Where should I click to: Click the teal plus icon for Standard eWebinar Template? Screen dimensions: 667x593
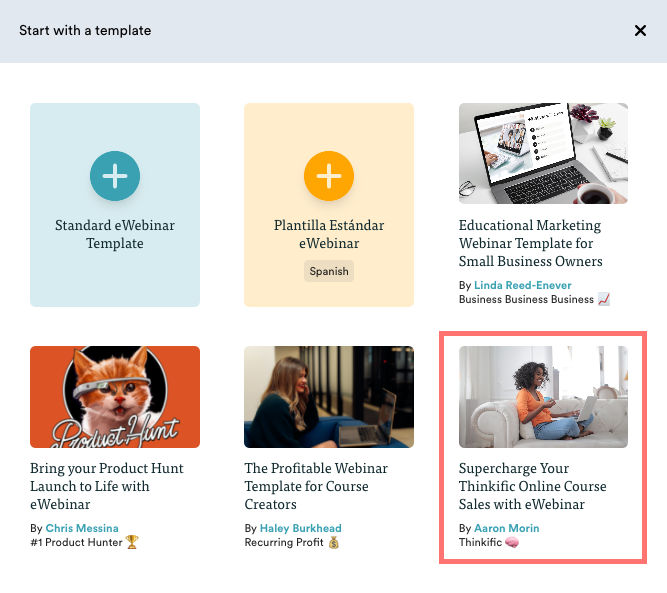tap(115, 177)
